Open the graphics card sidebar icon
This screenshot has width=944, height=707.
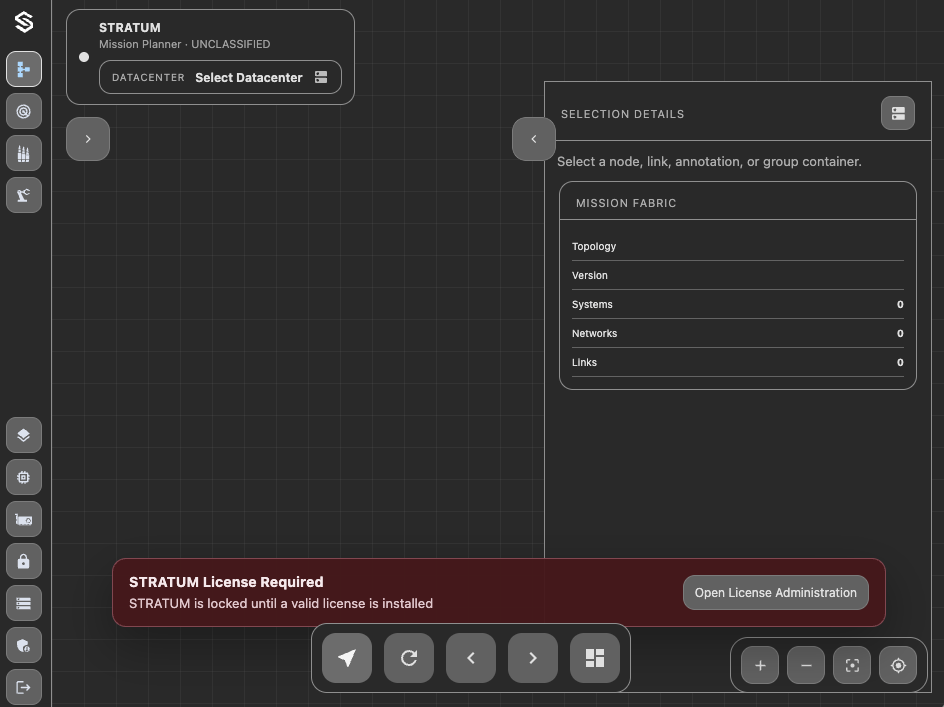(24, 520)
